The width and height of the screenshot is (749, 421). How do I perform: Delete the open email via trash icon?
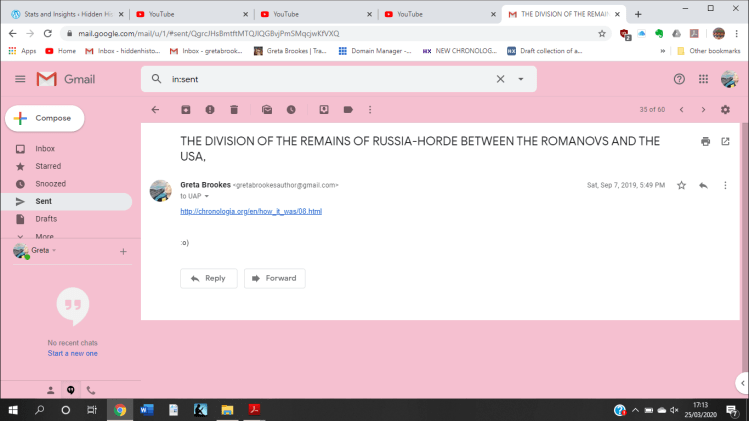click(x=234, y=109)
